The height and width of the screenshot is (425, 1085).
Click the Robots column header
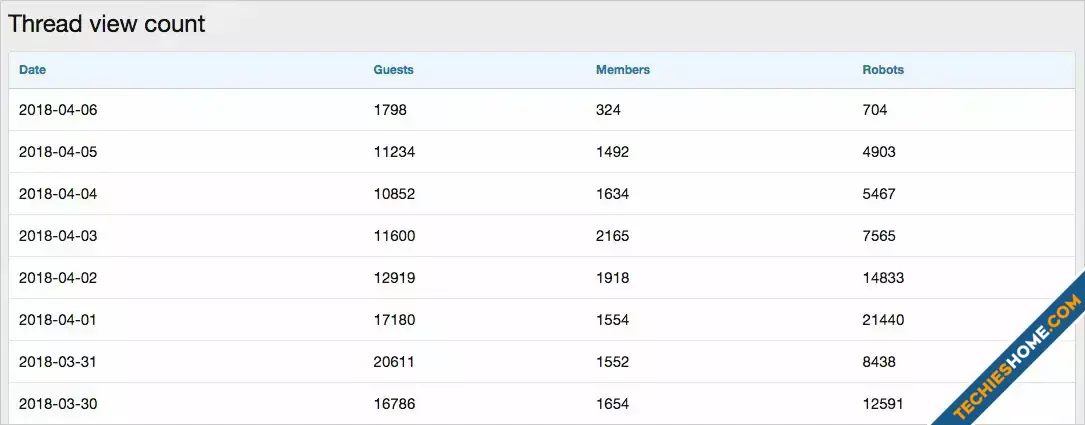[883, 70]
